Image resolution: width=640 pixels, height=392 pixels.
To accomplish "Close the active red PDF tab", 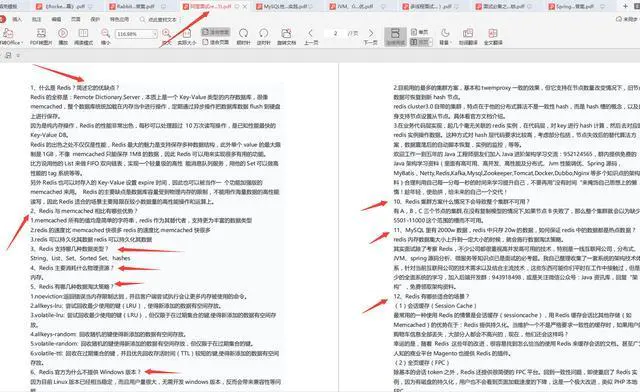I will click(244, 7).
